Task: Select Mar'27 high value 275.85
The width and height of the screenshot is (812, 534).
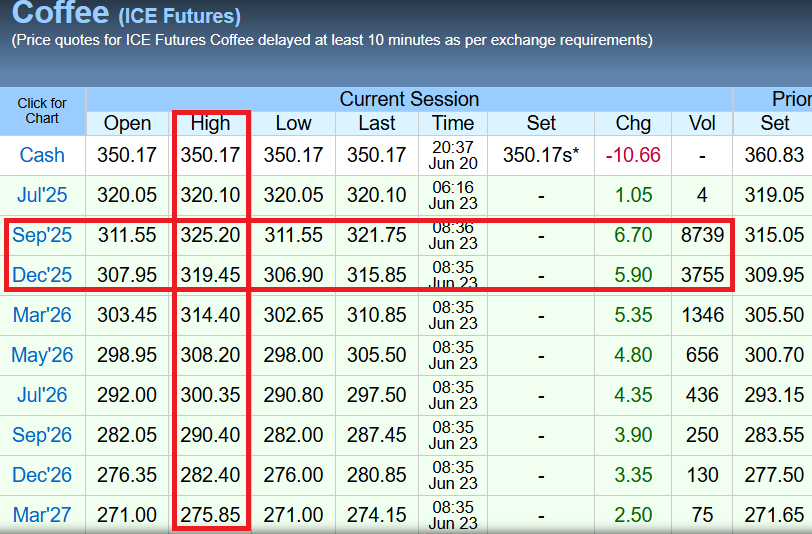Action: coord(210,515)
